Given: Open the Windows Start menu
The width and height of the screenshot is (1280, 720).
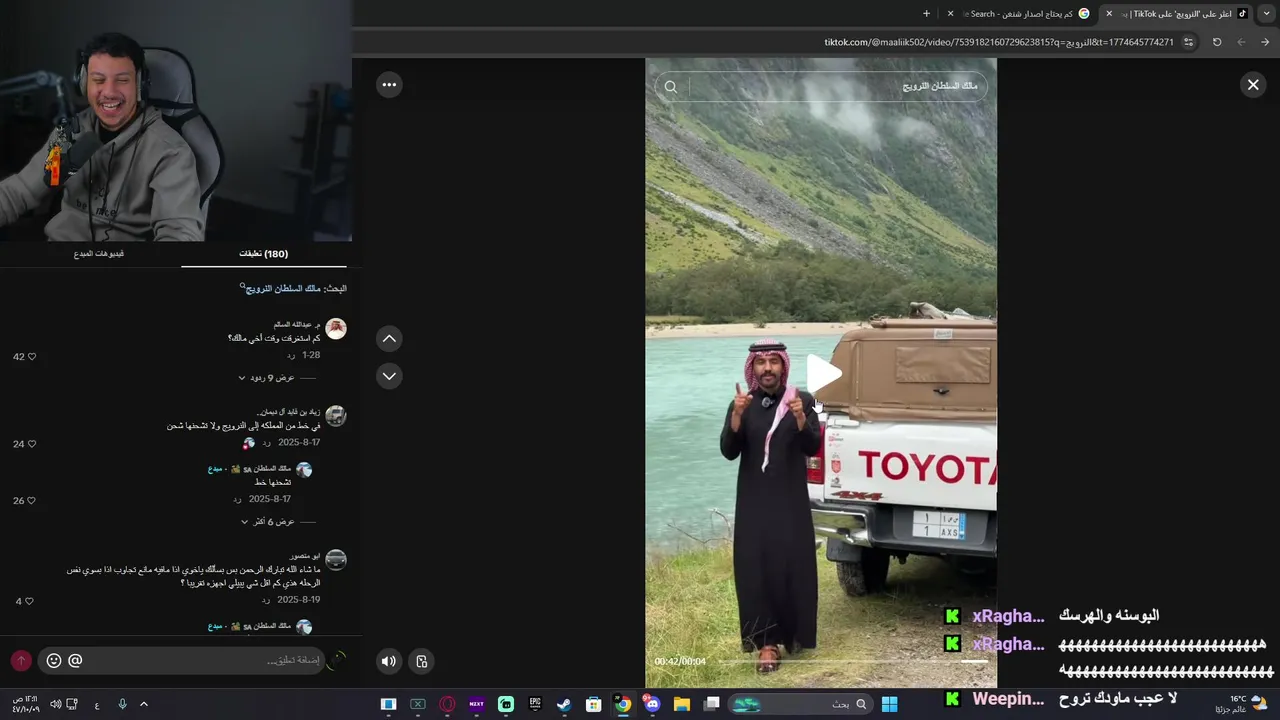Looking at the screenshot, I should 889,704.
